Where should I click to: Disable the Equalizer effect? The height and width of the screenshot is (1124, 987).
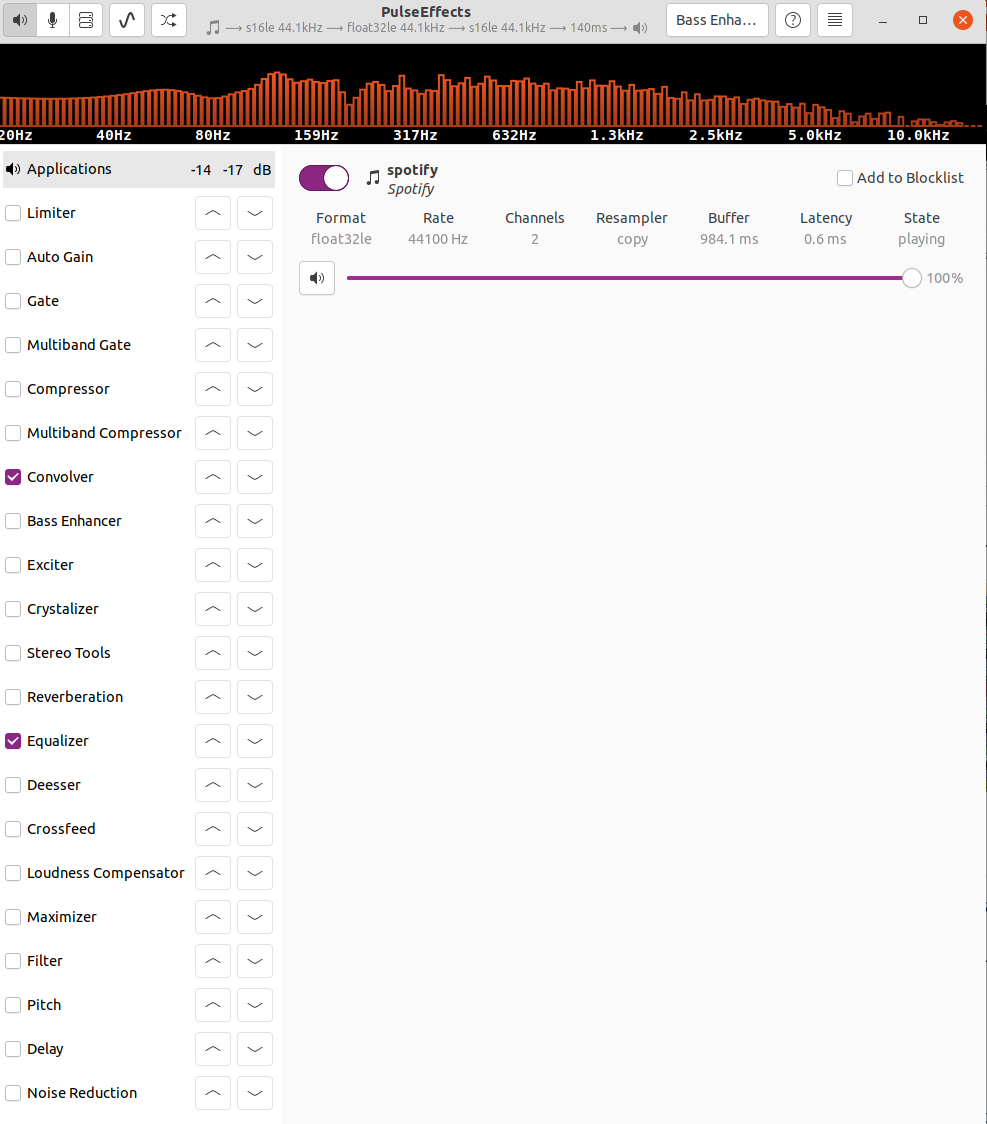13,741
